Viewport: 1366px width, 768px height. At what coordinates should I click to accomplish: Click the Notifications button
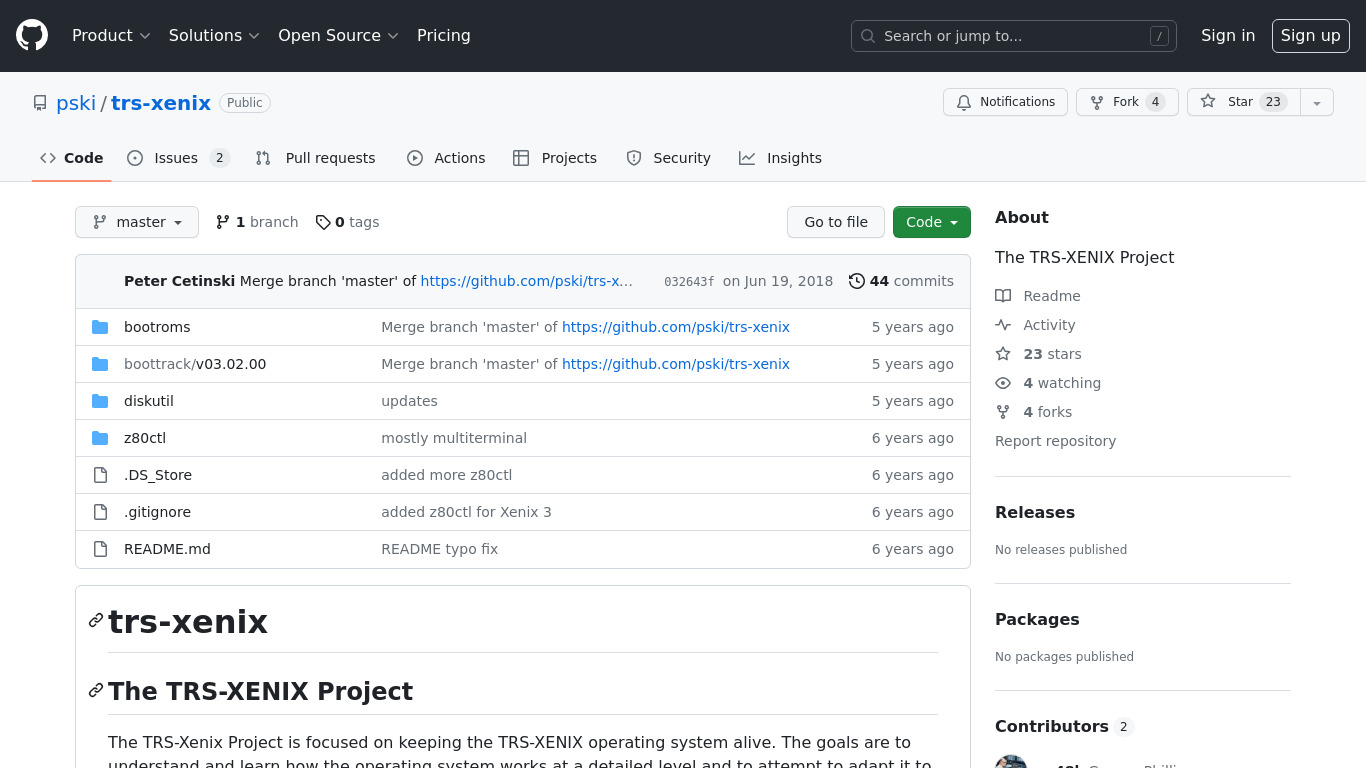(x=1005, y=102)
